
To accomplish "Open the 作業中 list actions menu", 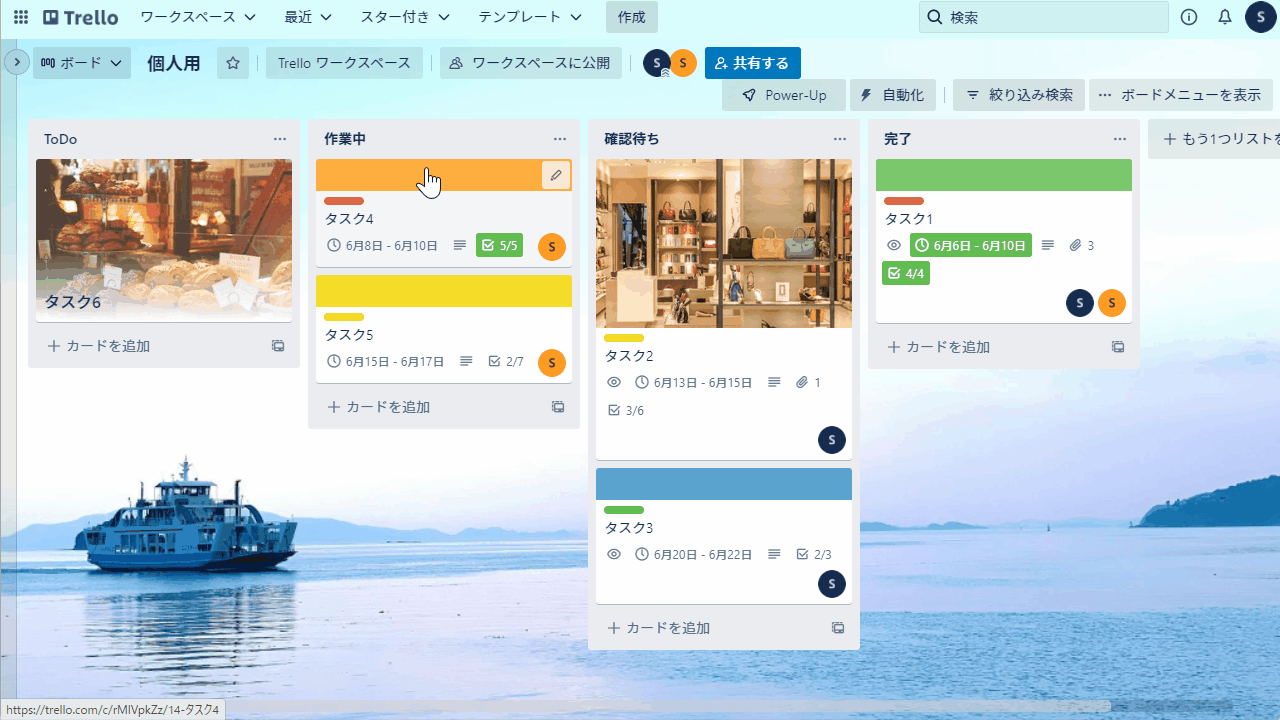I will [560, 139].
